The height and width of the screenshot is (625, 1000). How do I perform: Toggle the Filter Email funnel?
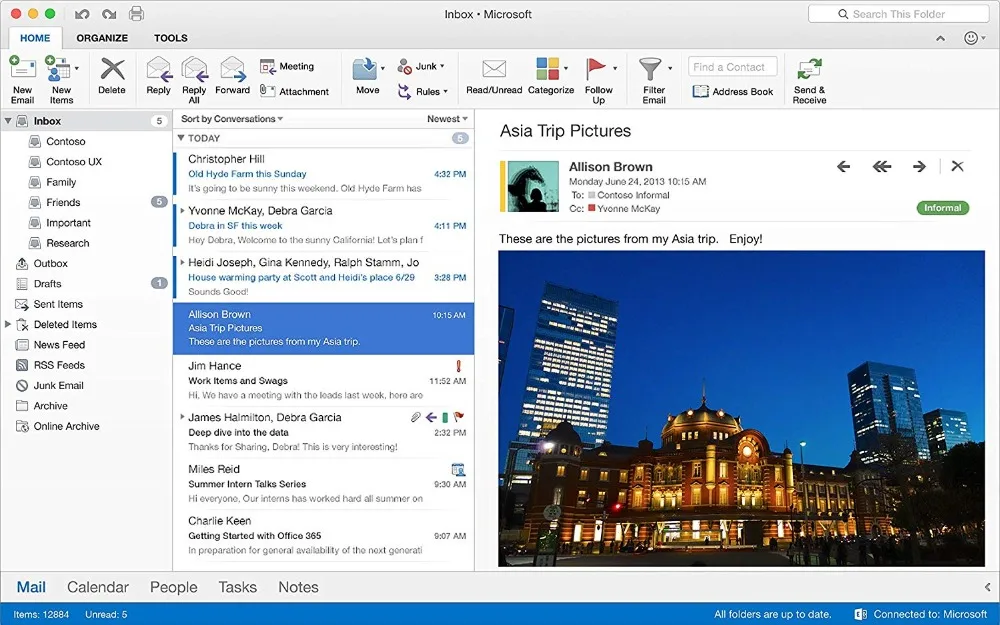(653, 71)
